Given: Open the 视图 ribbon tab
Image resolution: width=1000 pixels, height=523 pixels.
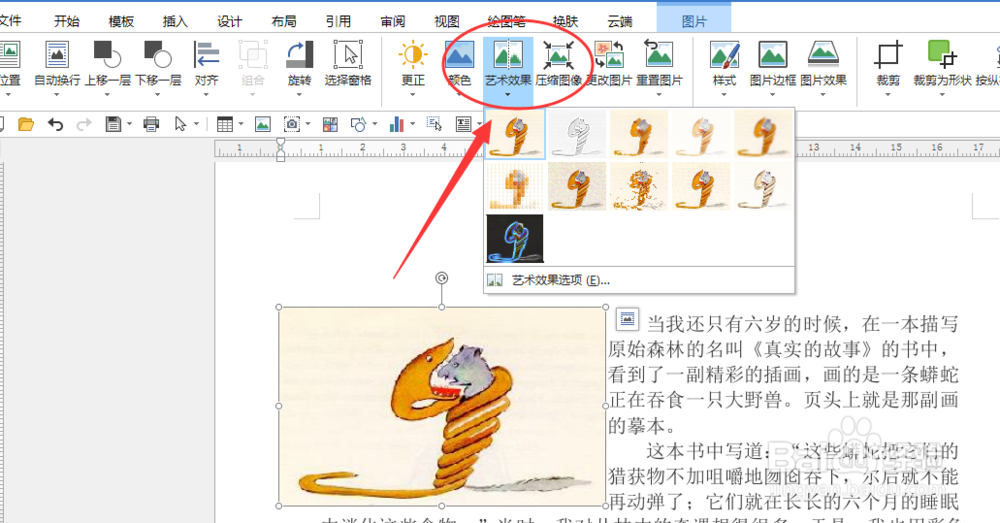Looking at the screenshot, I should 447,21.
